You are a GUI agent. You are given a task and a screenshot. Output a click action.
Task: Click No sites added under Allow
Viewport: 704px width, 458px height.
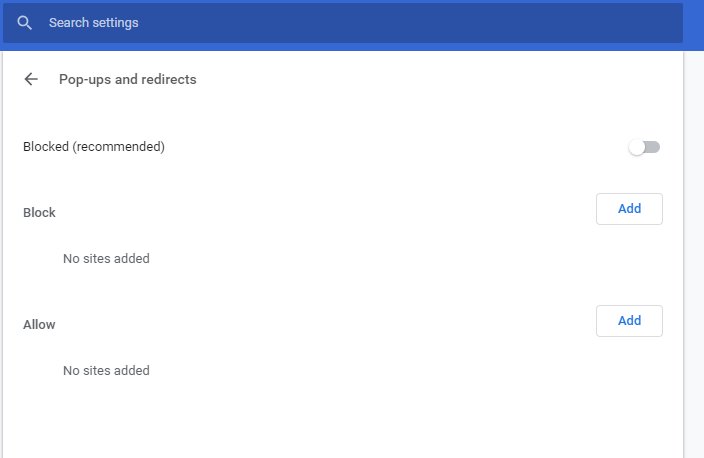coord(106,370)
